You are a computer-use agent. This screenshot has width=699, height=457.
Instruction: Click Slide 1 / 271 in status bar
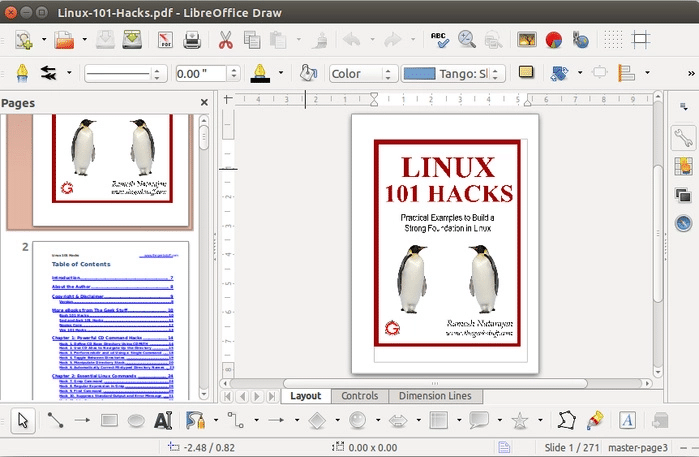(572, 448)
